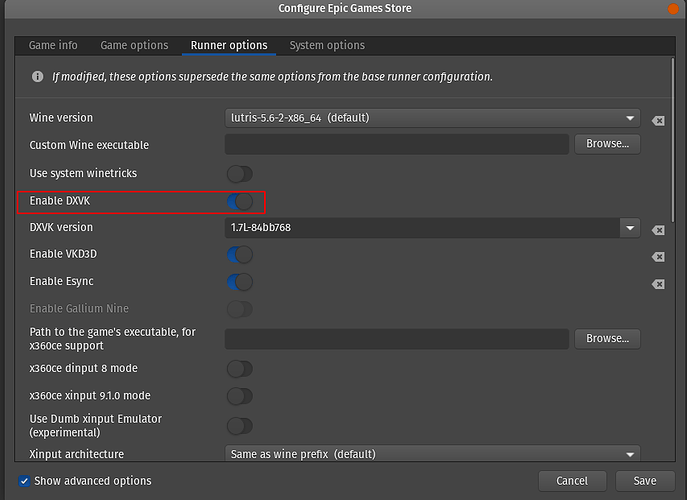Image resolution: width=687 pixels, height=500 pixels.
Task: Uncheck Show advanced options checkbox
Action: coord(24,481)
